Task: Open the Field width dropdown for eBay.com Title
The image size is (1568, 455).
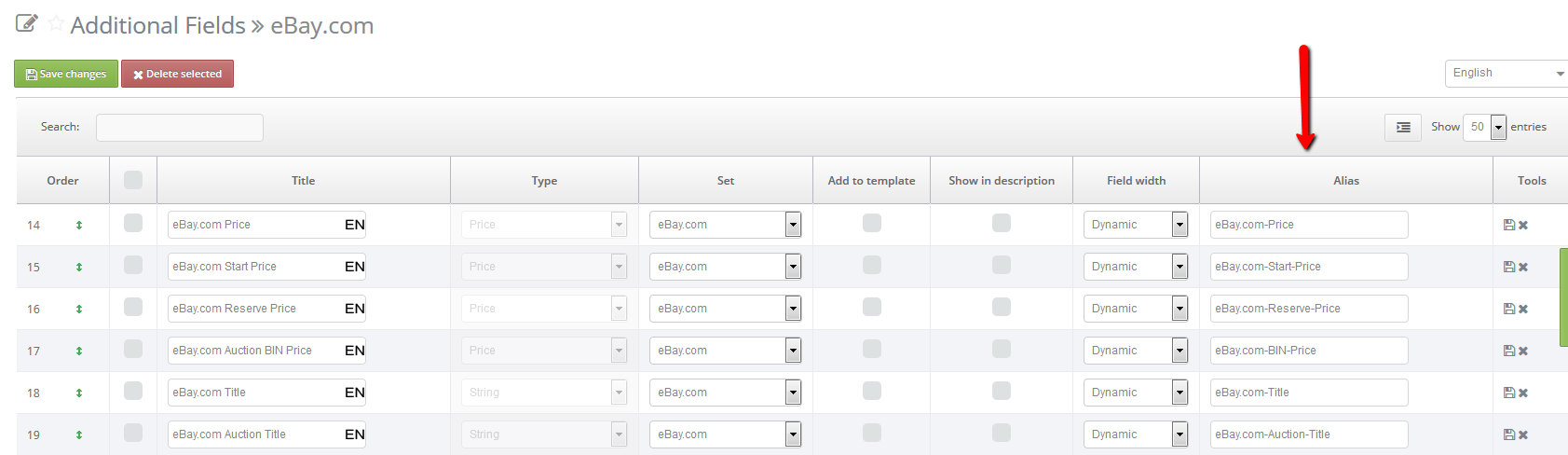Action: tap(1136, 393)
